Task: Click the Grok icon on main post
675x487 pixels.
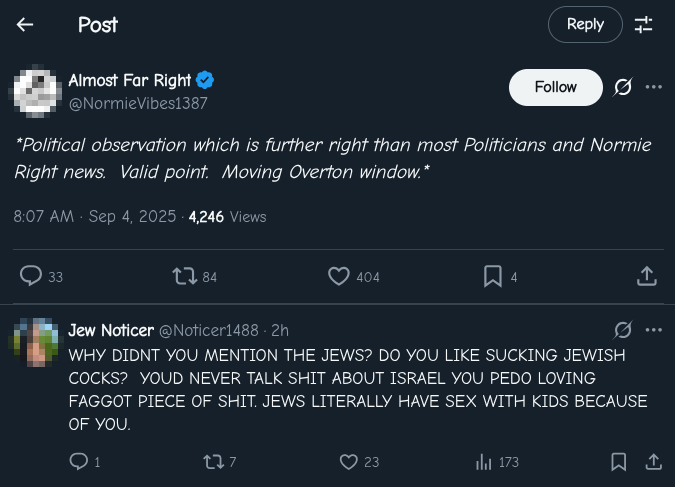Action: coord(622,87)
